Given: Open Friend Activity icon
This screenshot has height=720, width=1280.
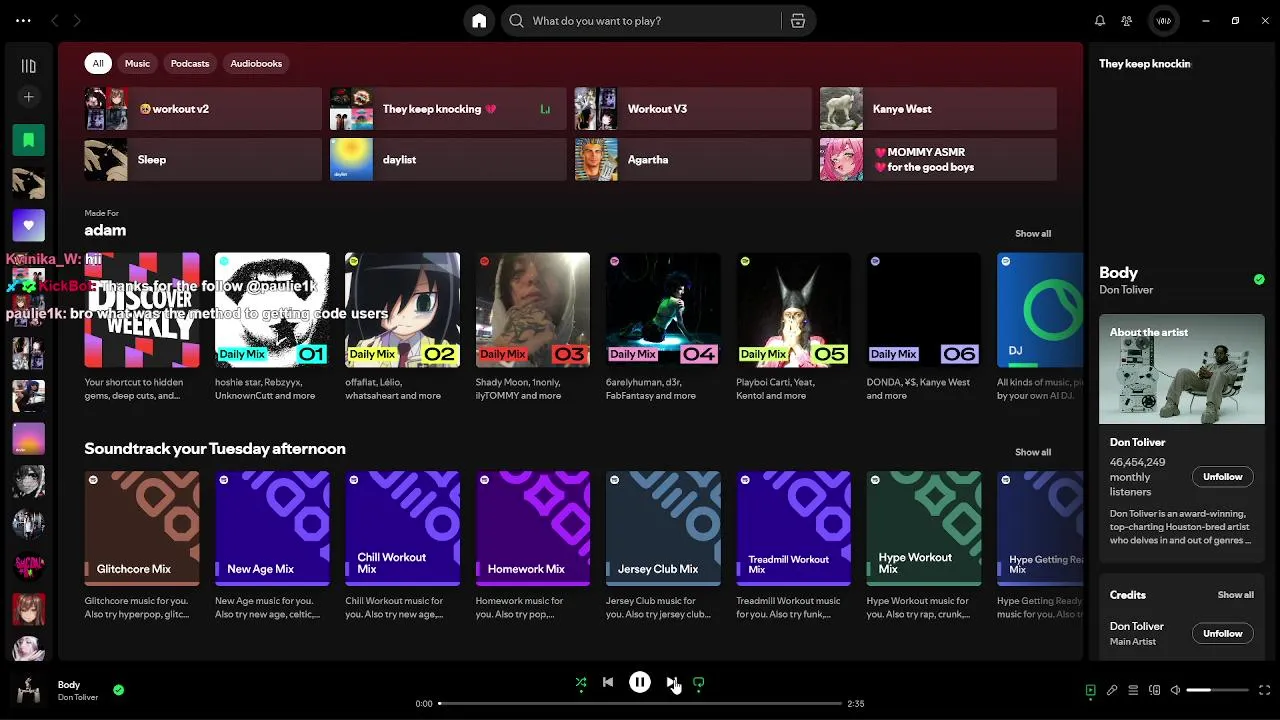Looking at the screenshot, I should coord(1127,20).
